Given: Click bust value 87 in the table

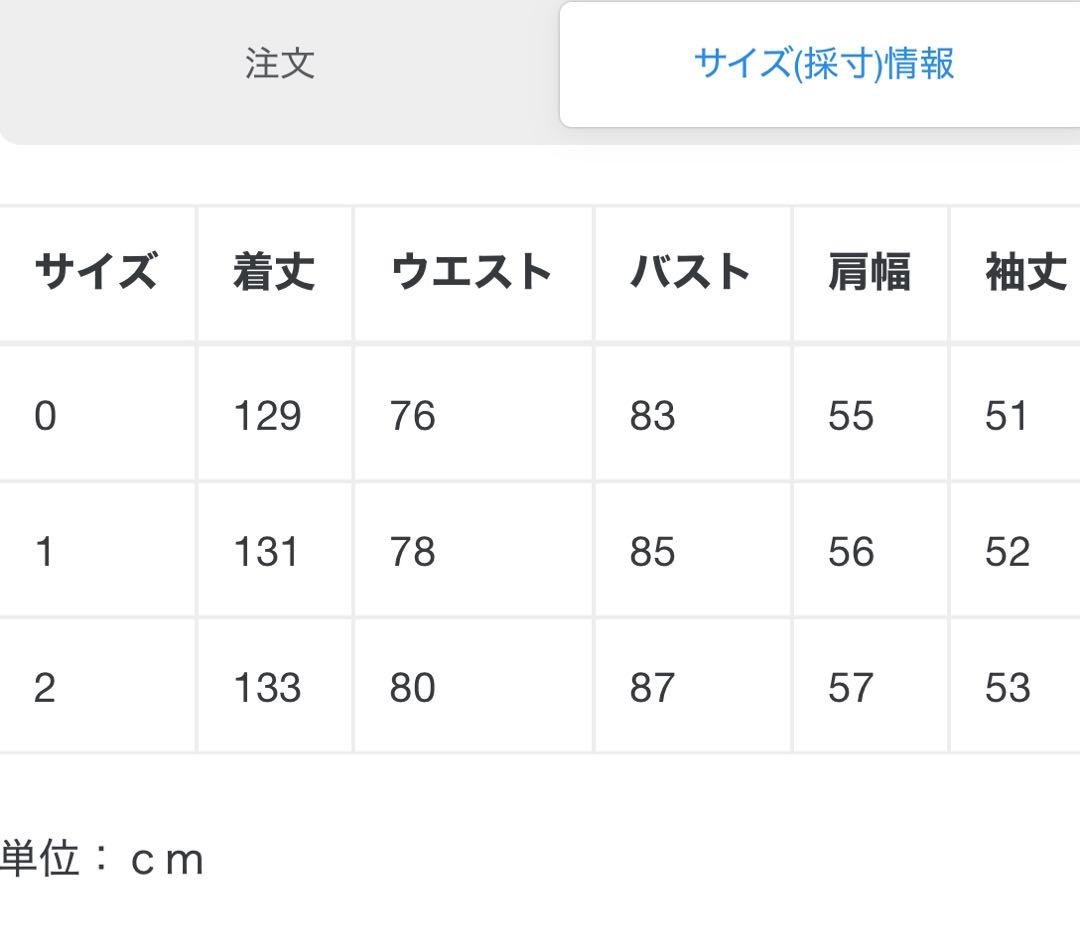Looking at the screenshot, I should (652, 688).
